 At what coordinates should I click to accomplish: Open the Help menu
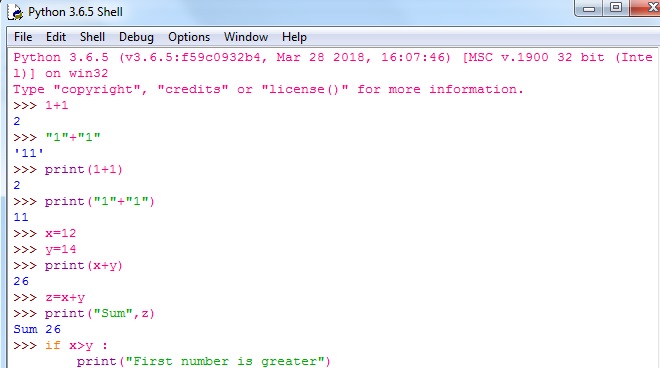(x=294, y=37)
